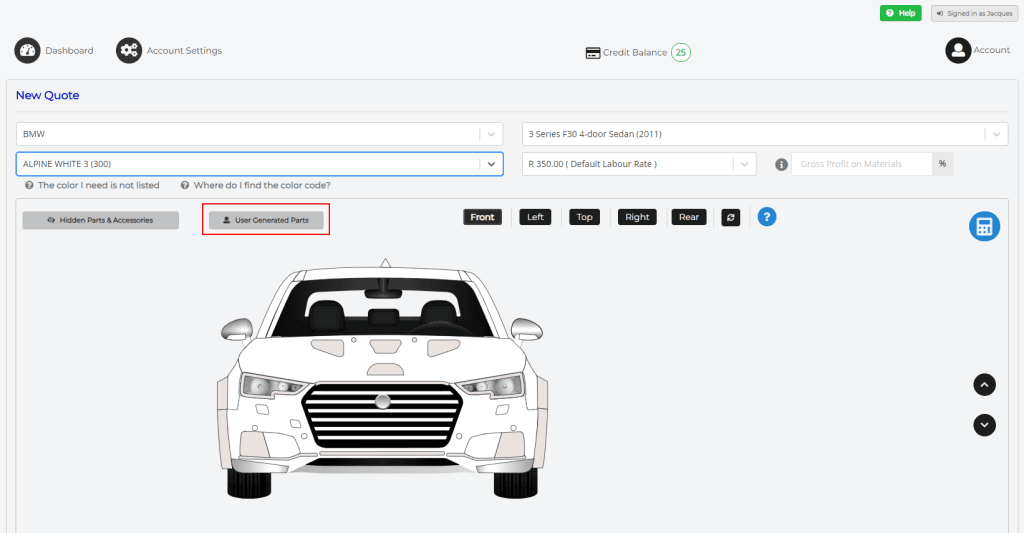The image size is (1024, 533).
Task: Click the Credit Balance card icon
Action: pos(593,52)
